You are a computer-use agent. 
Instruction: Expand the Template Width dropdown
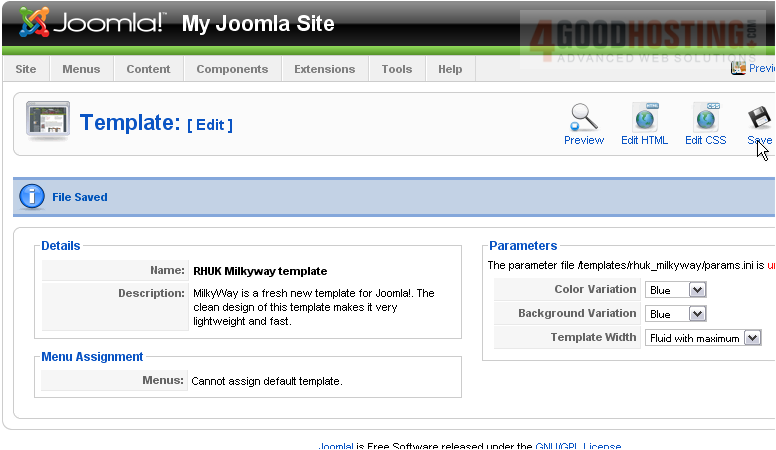752,338
